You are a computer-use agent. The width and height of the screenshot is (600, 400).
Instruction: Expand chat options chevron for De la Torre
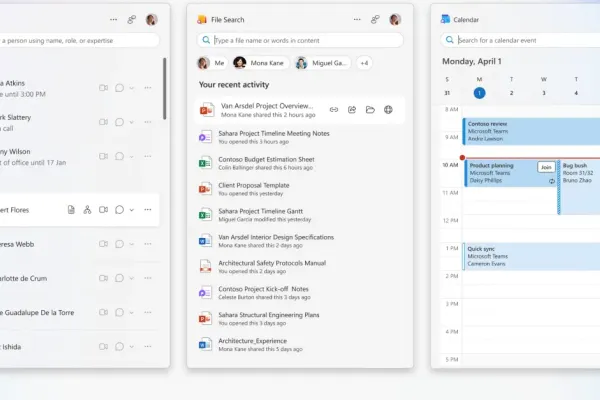(132, 312)
